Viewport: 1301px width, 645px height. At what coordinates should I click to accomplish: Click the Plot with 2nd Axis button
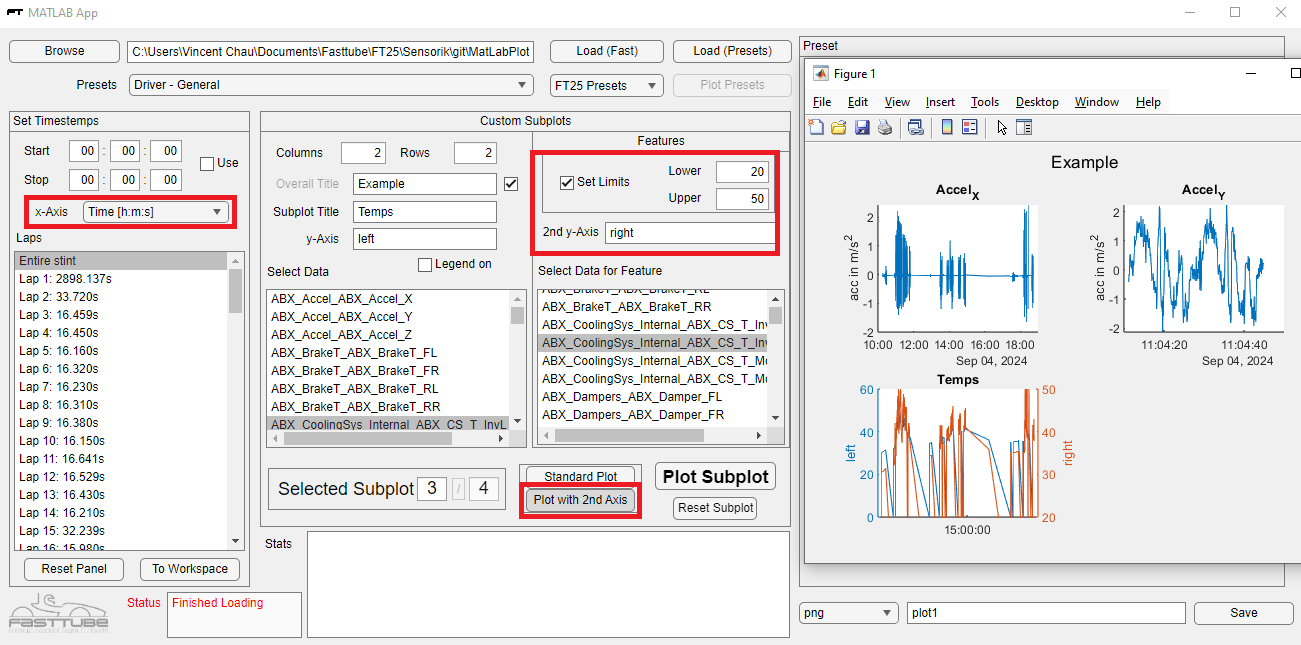point(580,499)
